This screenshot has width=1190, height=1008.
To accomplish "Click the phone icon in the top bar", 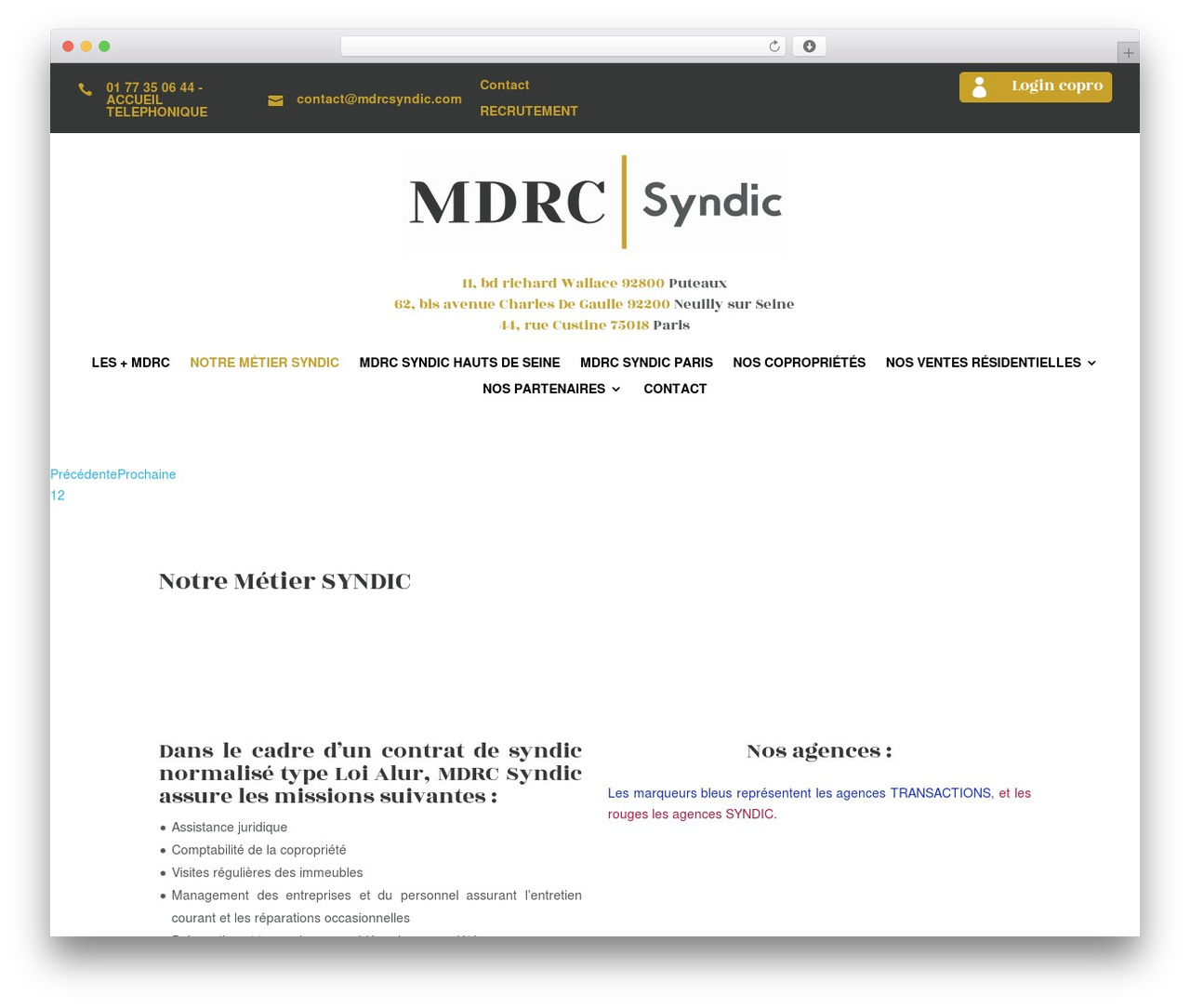I will click(x=86, y=89).
